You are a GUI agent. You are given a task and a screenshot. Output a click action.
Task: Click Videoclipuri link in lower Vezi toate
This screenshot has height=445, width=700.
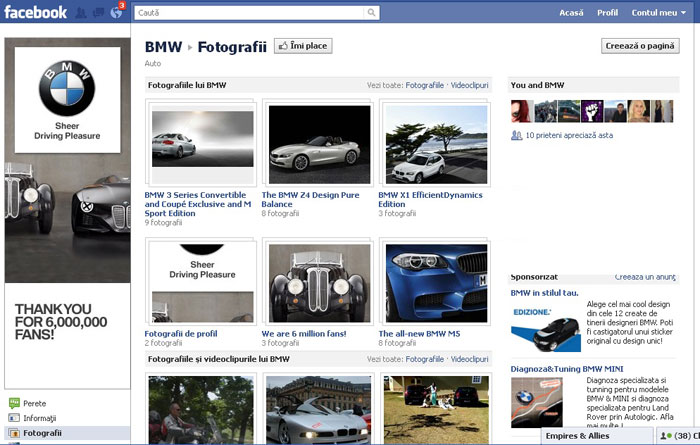(x=469, y=359)
